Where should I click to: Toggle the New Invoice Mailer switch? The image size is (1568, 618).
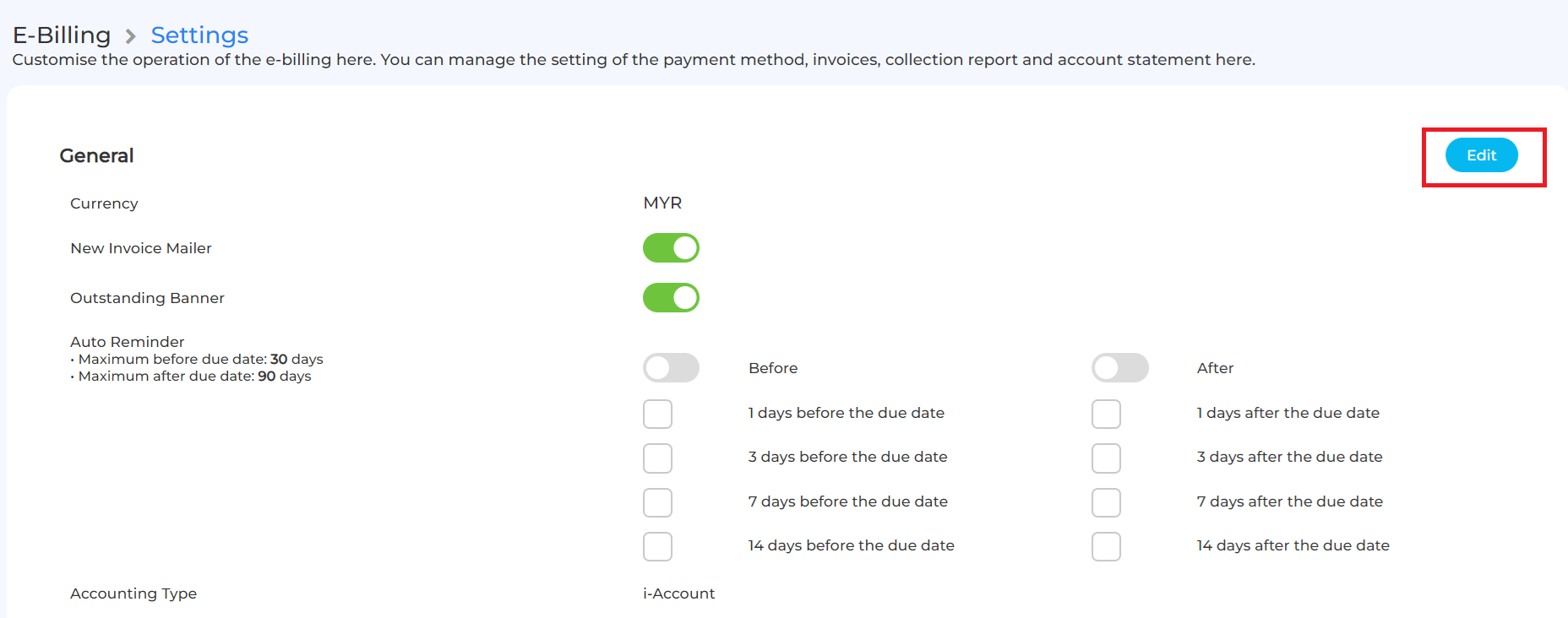pyautogui.click(x=671, y=248)
